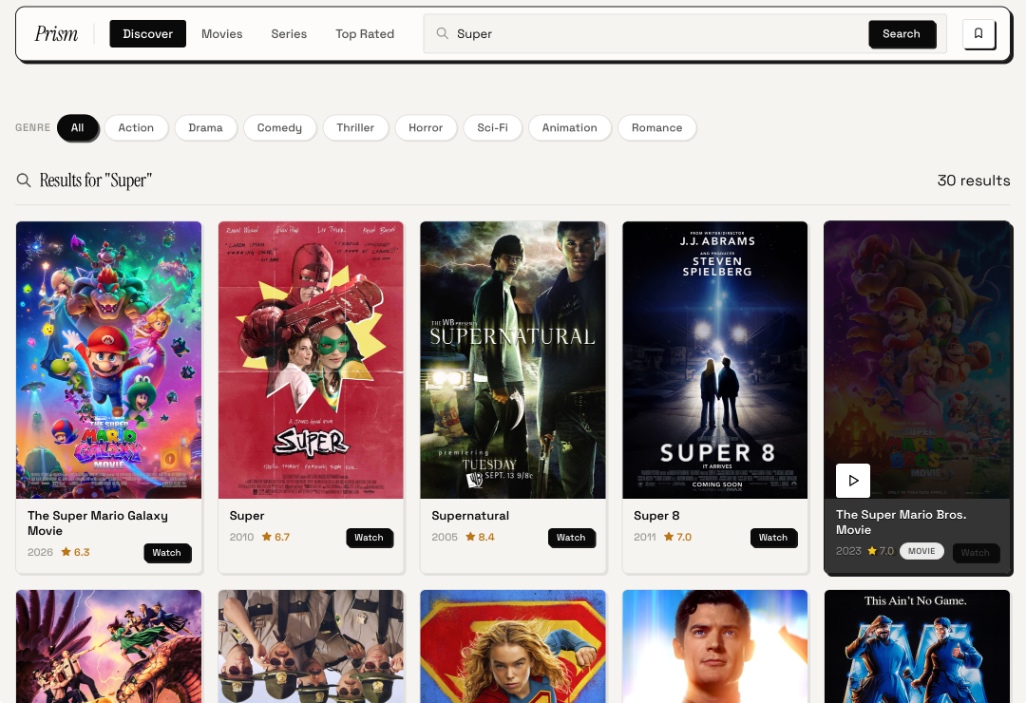This screenshot has height=703, width=1026.
Task: Filter by Comedy genre
Action: coord(279,128)
